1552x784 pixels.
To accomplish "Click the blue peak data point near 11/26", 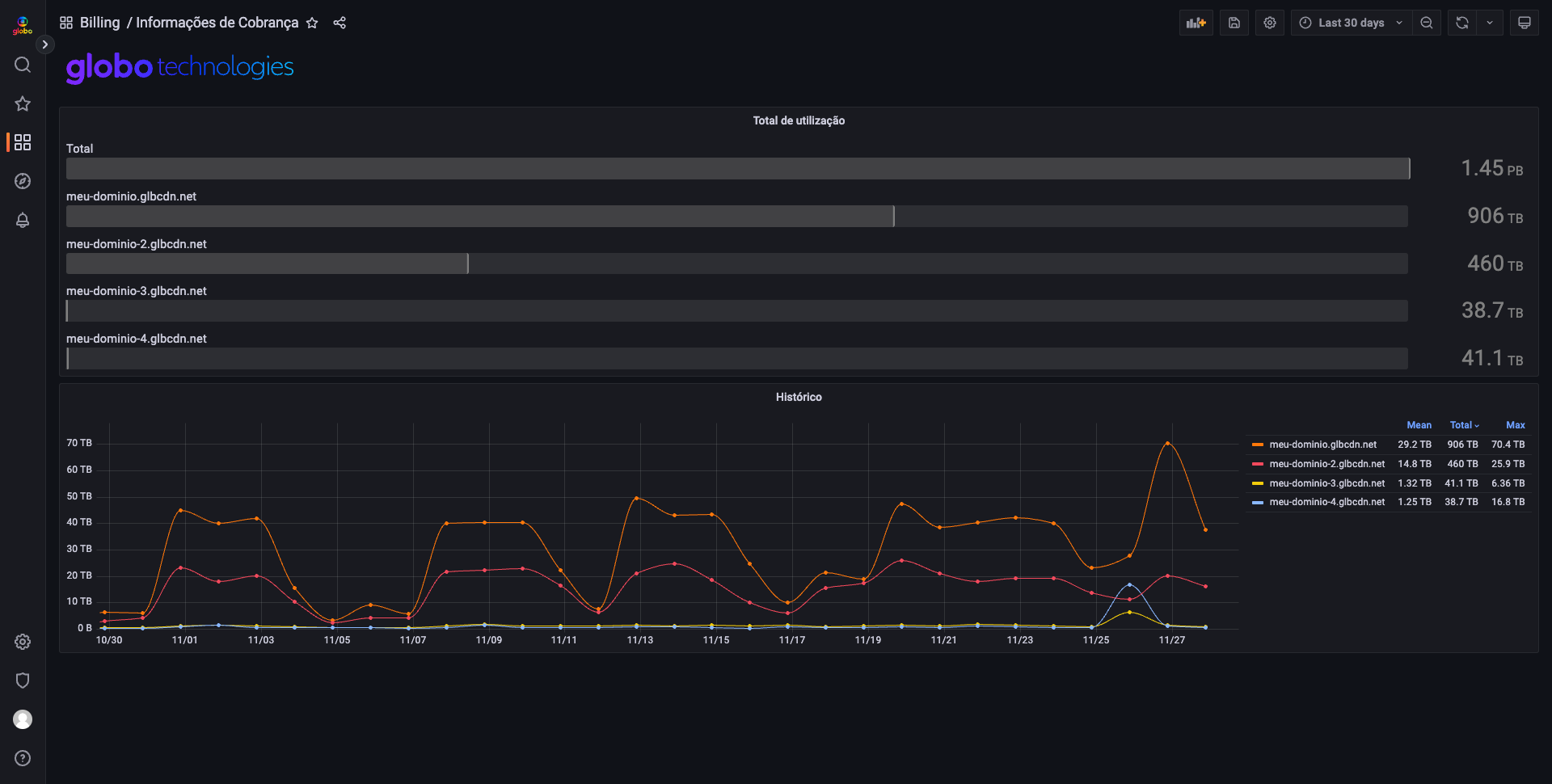I will click(1129, 584).
